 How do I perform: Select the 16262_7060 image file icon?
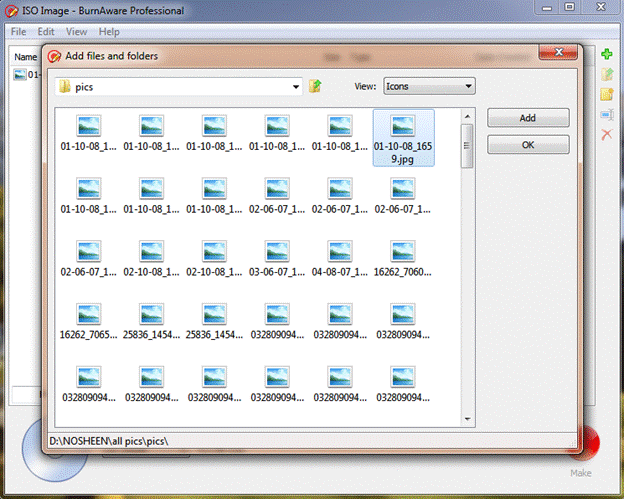(x=403, y=252)
